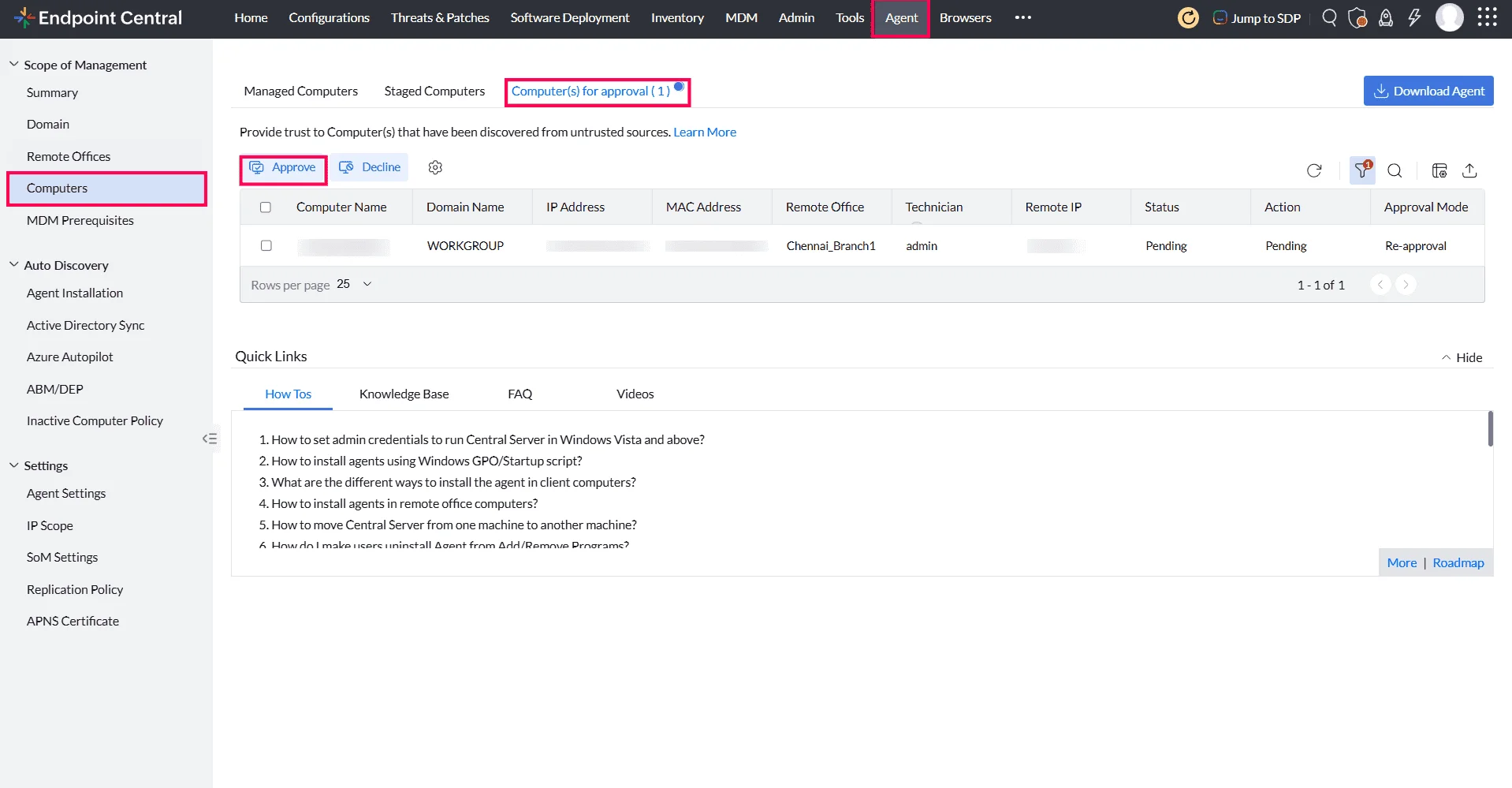The height and width of the screenshot is (788, 1512).
Task: Open the Learn More link
Action: [x=705, y=132]
